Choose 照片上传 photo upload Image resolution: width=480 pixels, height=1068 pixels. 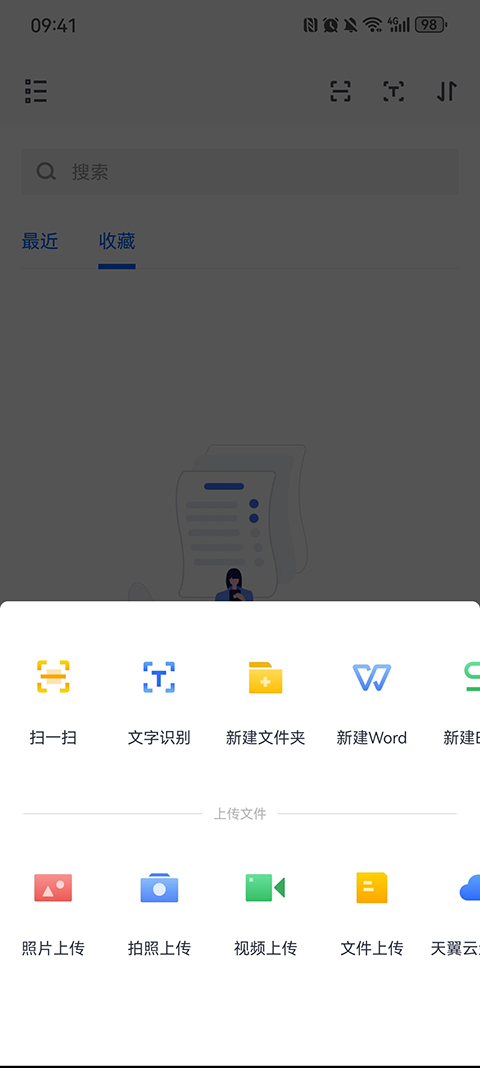pyautogui.click(x=53, y=888)
